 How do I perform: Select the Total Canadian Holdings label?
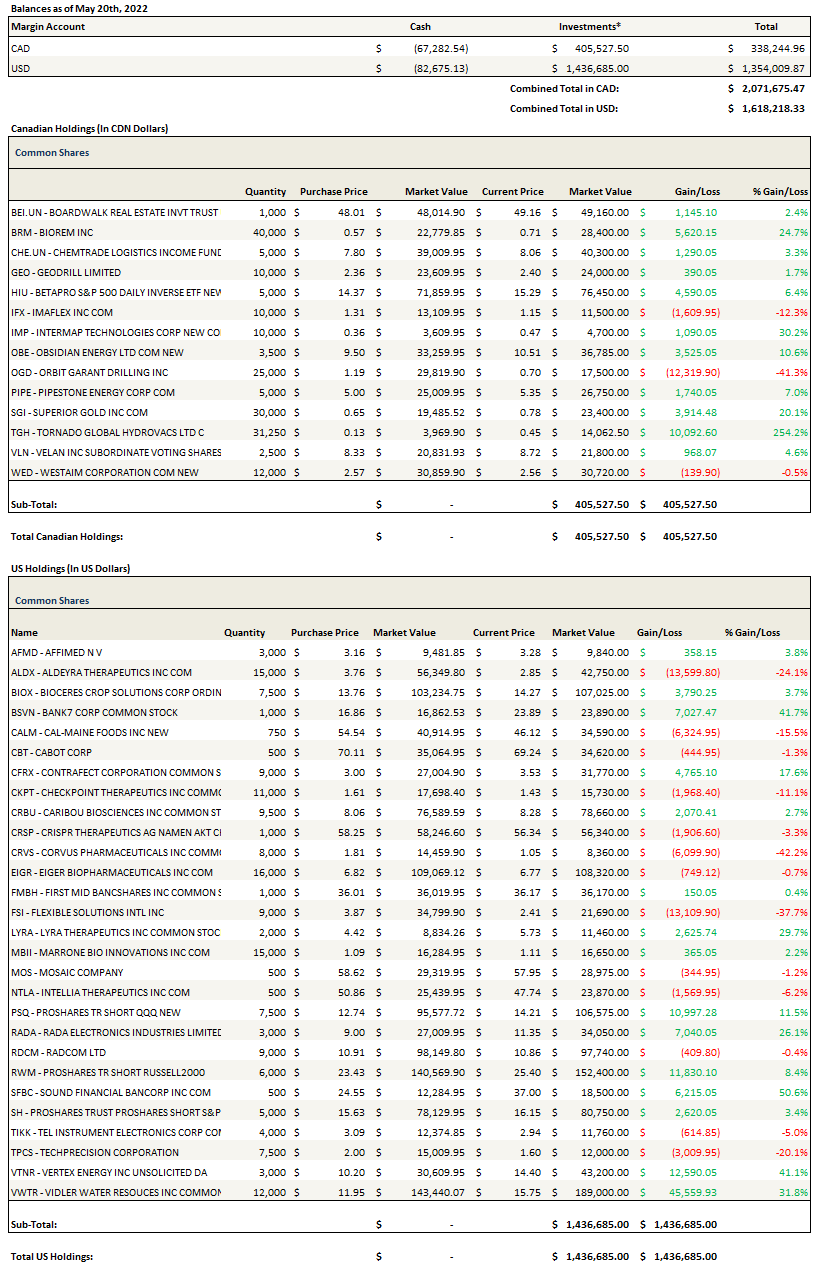point(66,537)
